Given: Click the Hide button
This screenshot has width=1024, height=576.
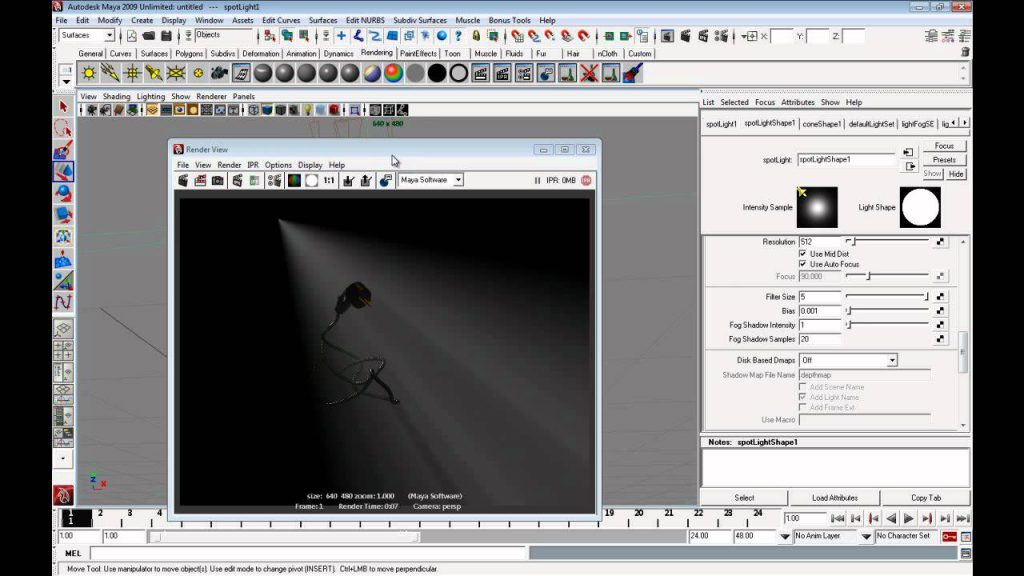Looking at the screenshot, I should click(956, 174).
